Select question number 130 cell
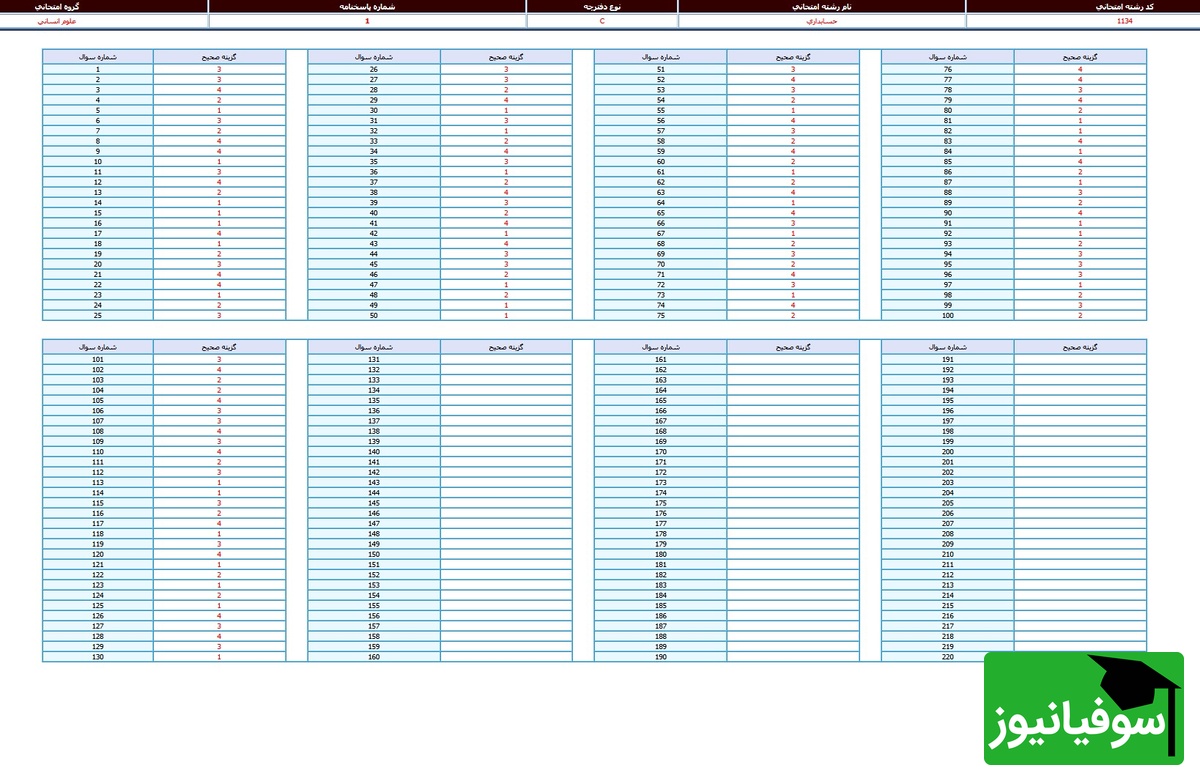Screen dimensions: 1200x781 (x=98, y=657)
